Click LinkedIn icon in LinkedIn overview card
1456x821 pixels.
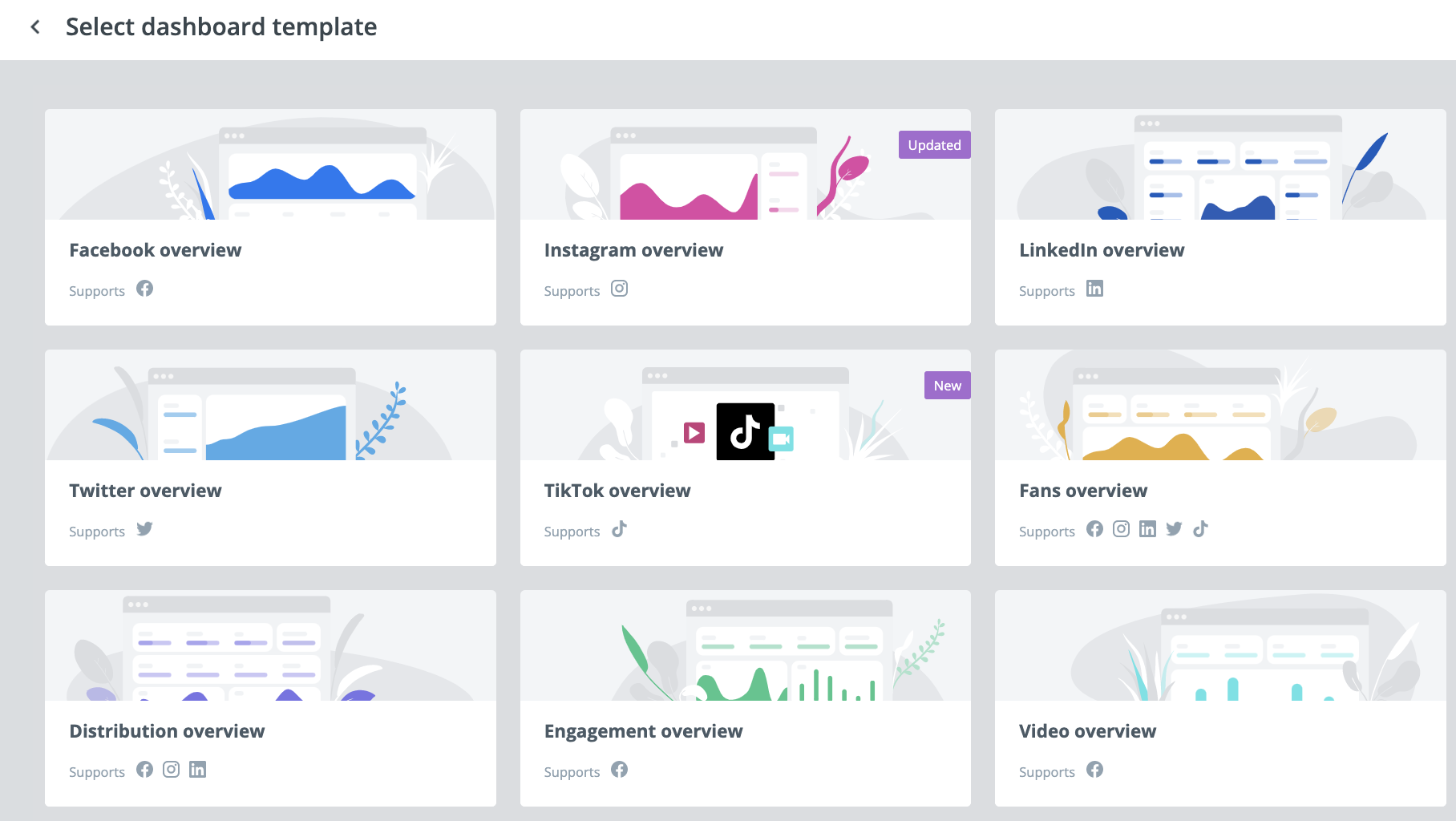coord(1094,289)
